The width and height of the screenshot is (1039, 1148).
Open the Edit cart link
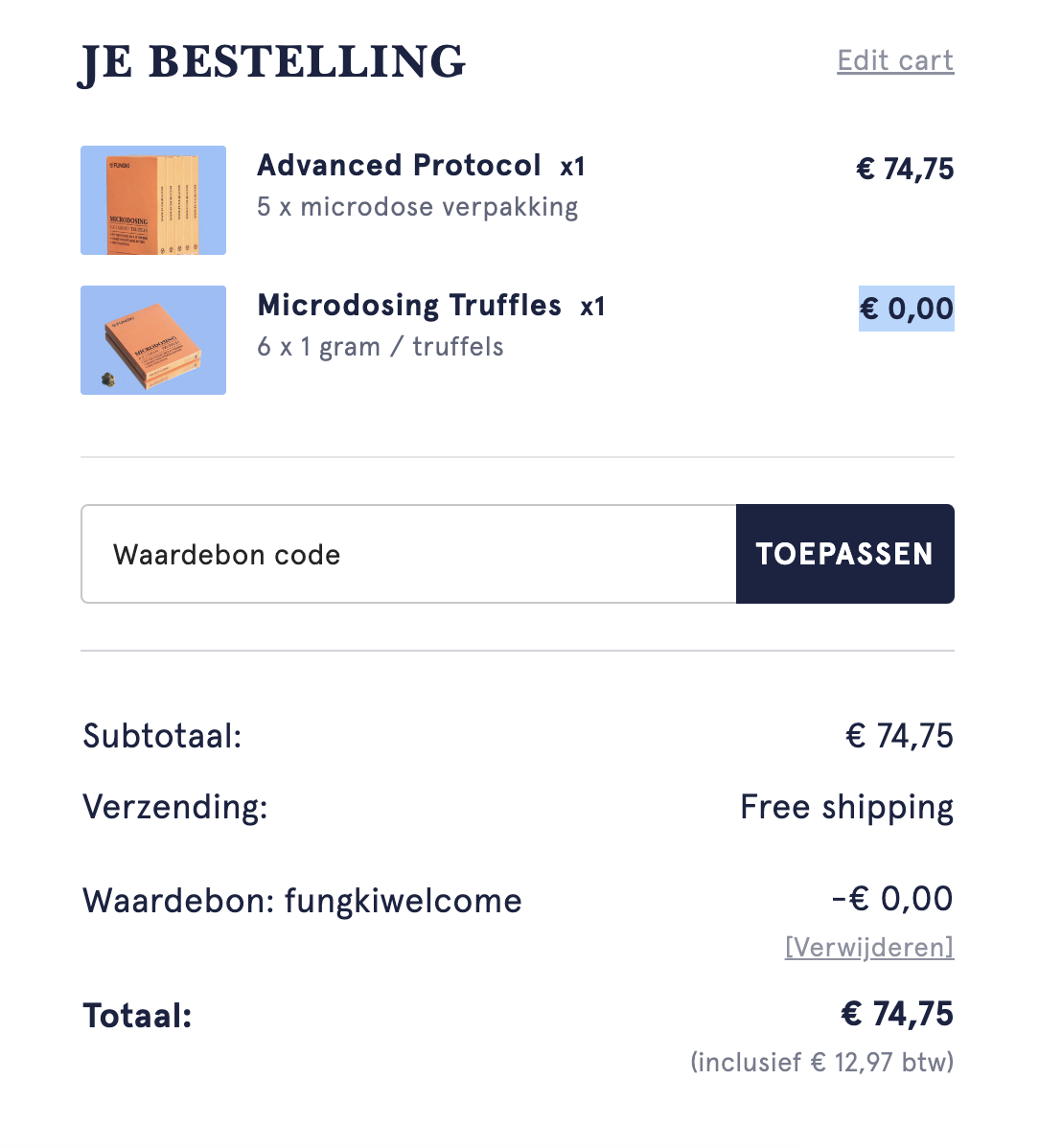click(x=895, y=60)
